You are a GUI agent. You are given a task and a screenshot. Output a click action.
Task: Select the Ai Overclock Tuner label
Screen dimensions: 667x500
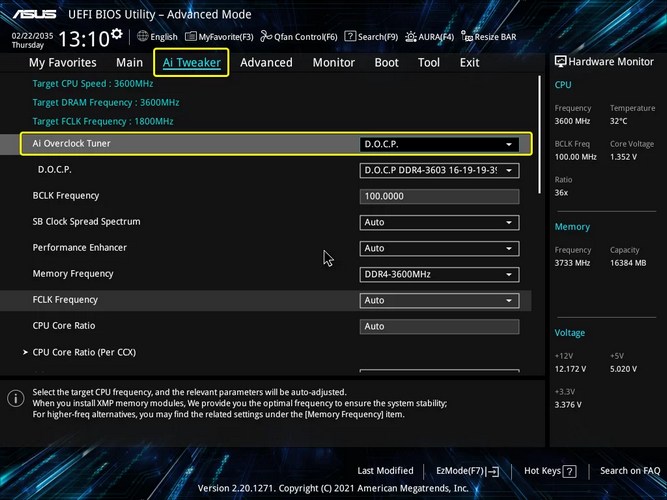[x=71, y=143]
